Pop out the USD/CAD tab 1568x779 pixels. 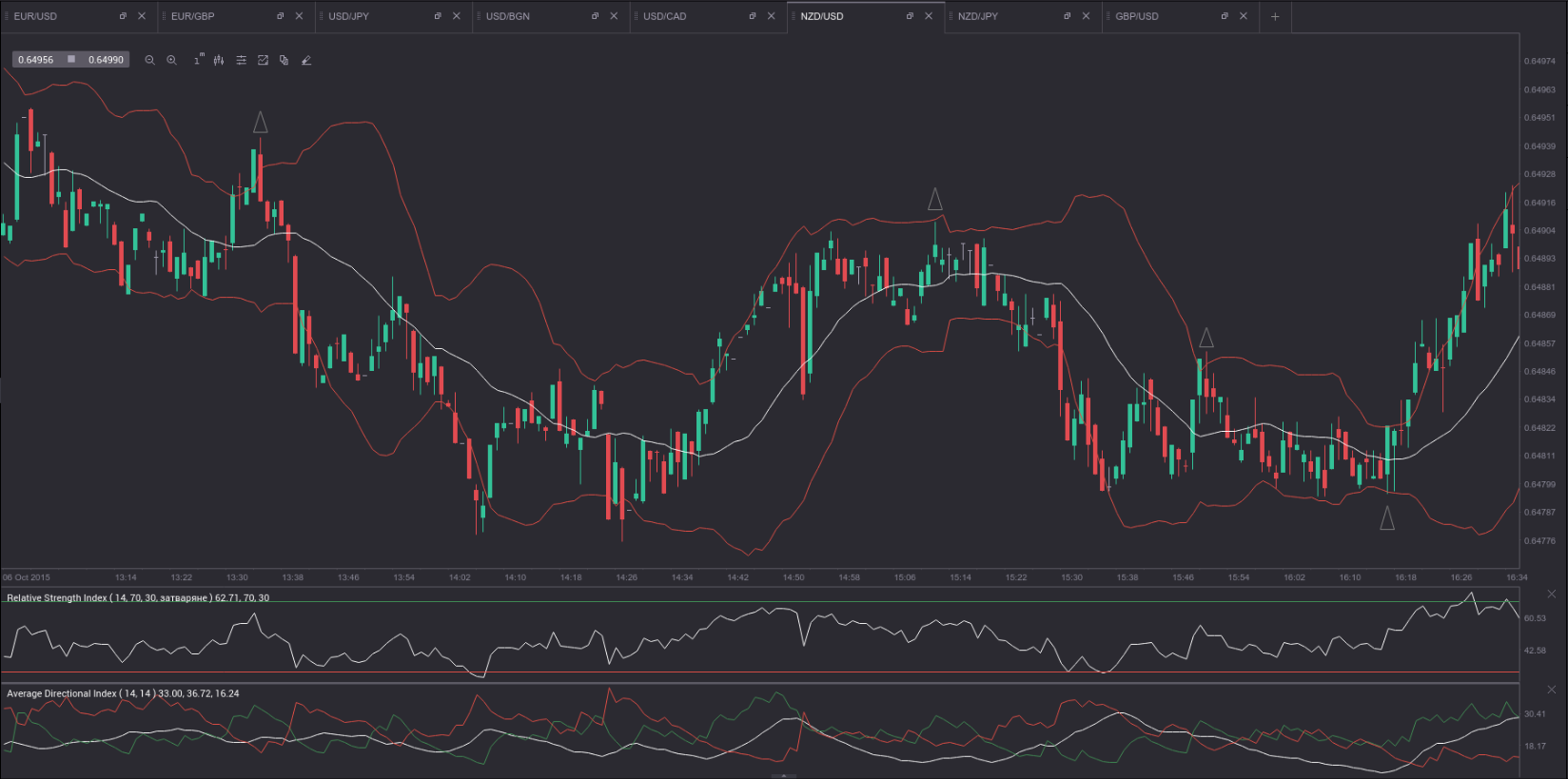click(753, 16)
